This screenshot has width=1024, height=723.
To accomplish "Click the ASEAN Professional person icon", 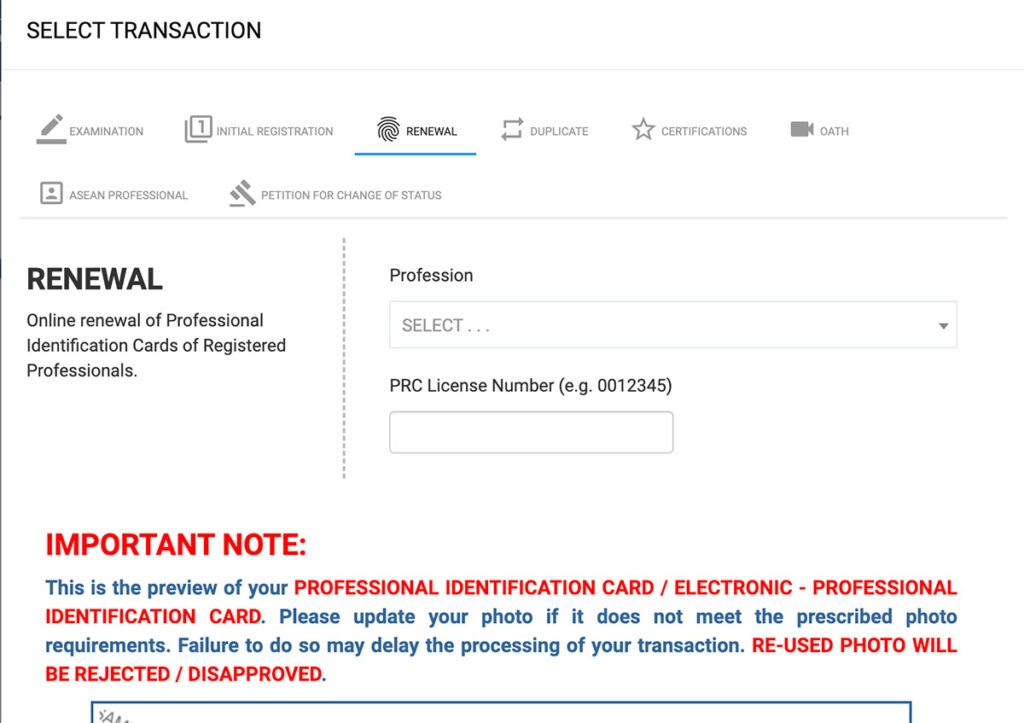I will tap(51, 194).
